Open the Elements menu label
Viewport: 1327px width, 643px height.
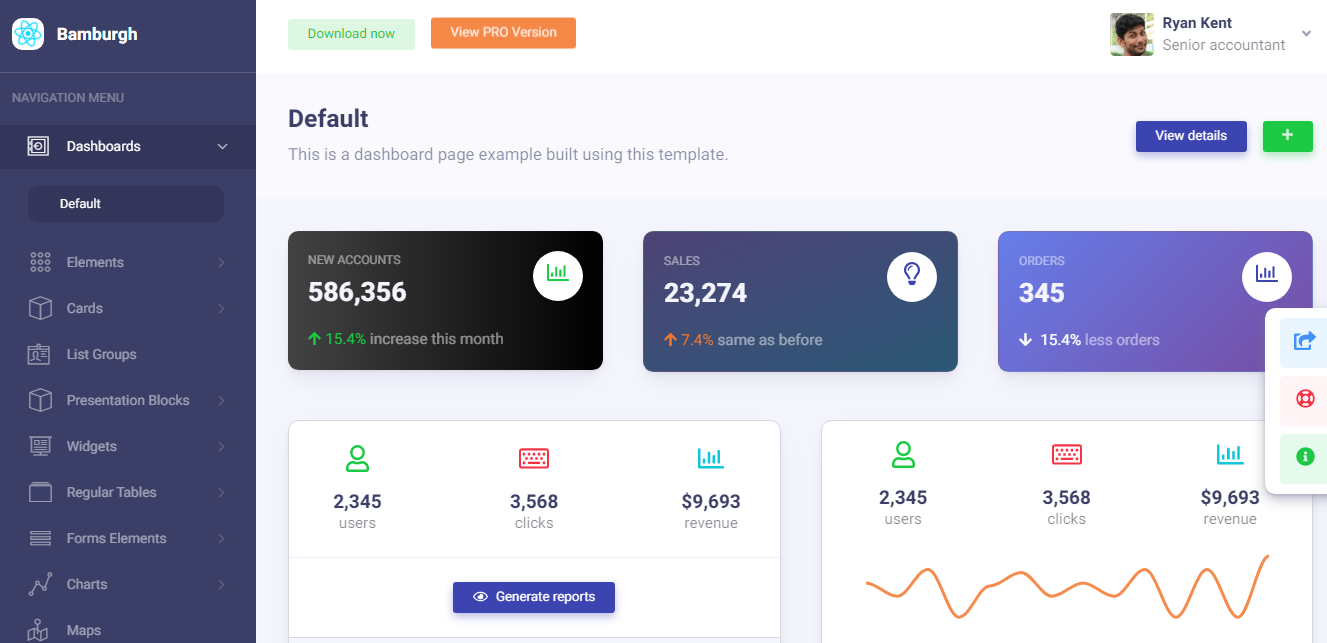(x=95, y=262)
